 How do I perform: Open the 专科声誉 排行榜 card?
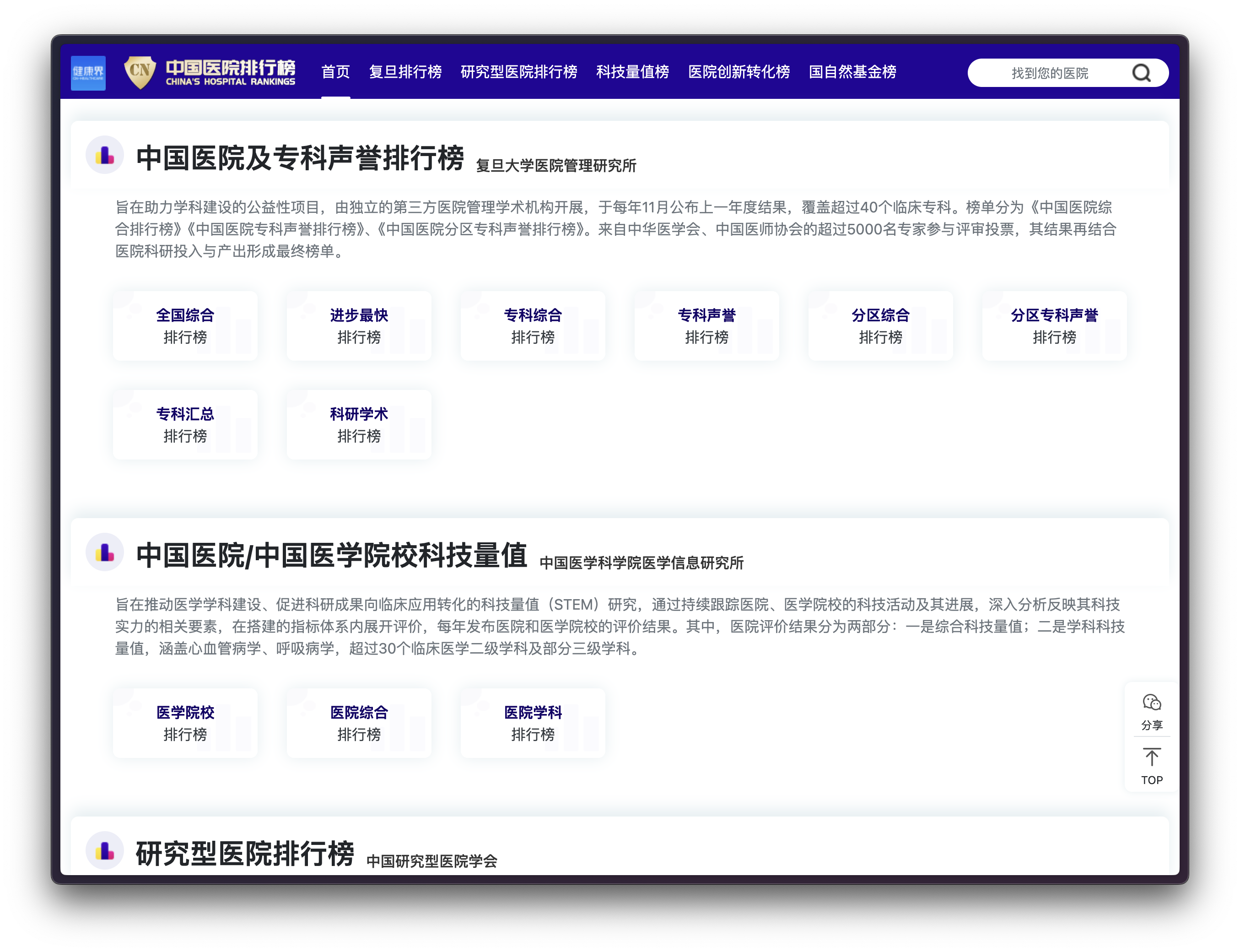[x=706, y=326]
